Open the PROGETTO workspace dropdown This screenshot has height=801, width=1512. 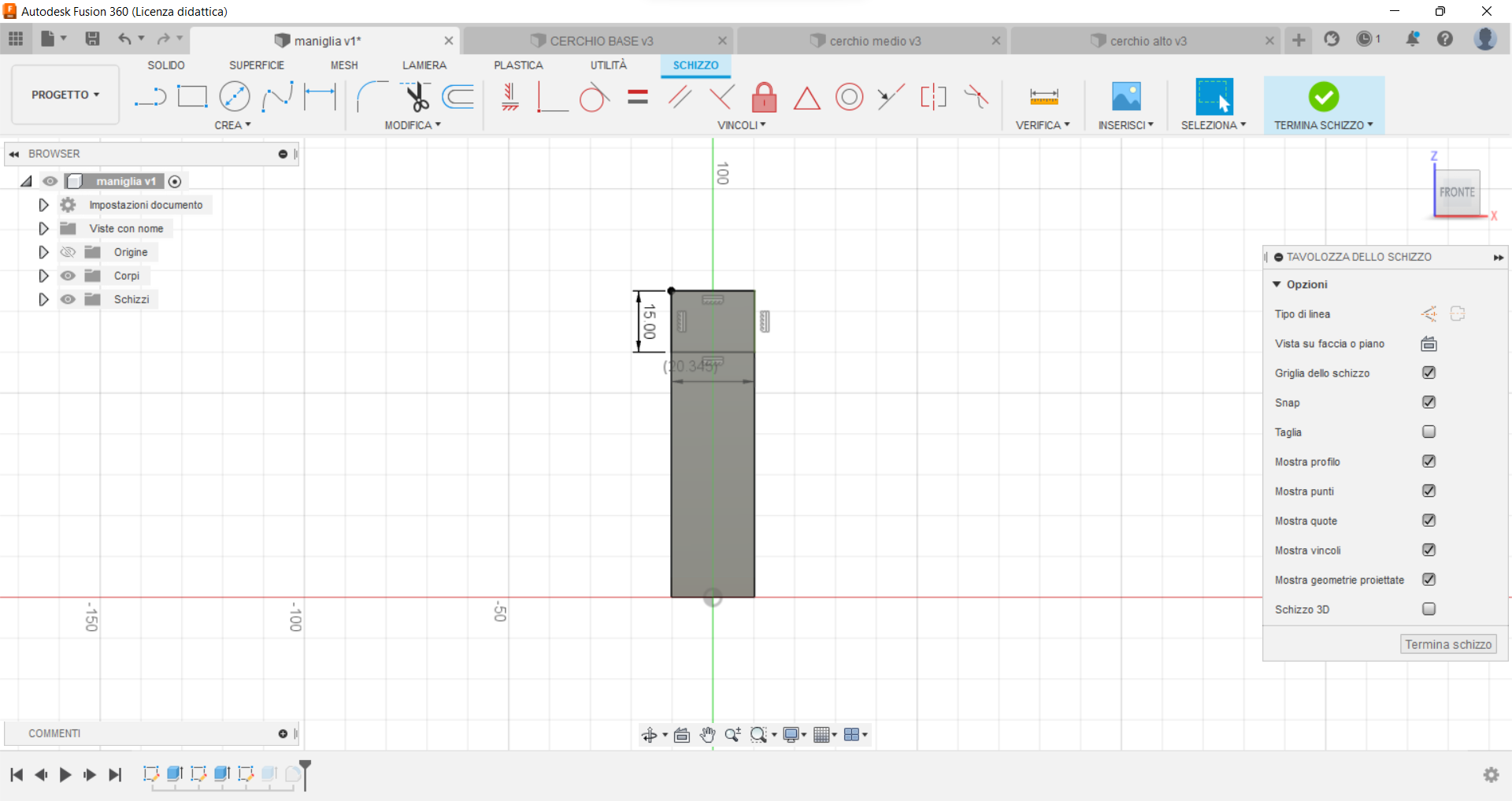click(x=65, y=95)
